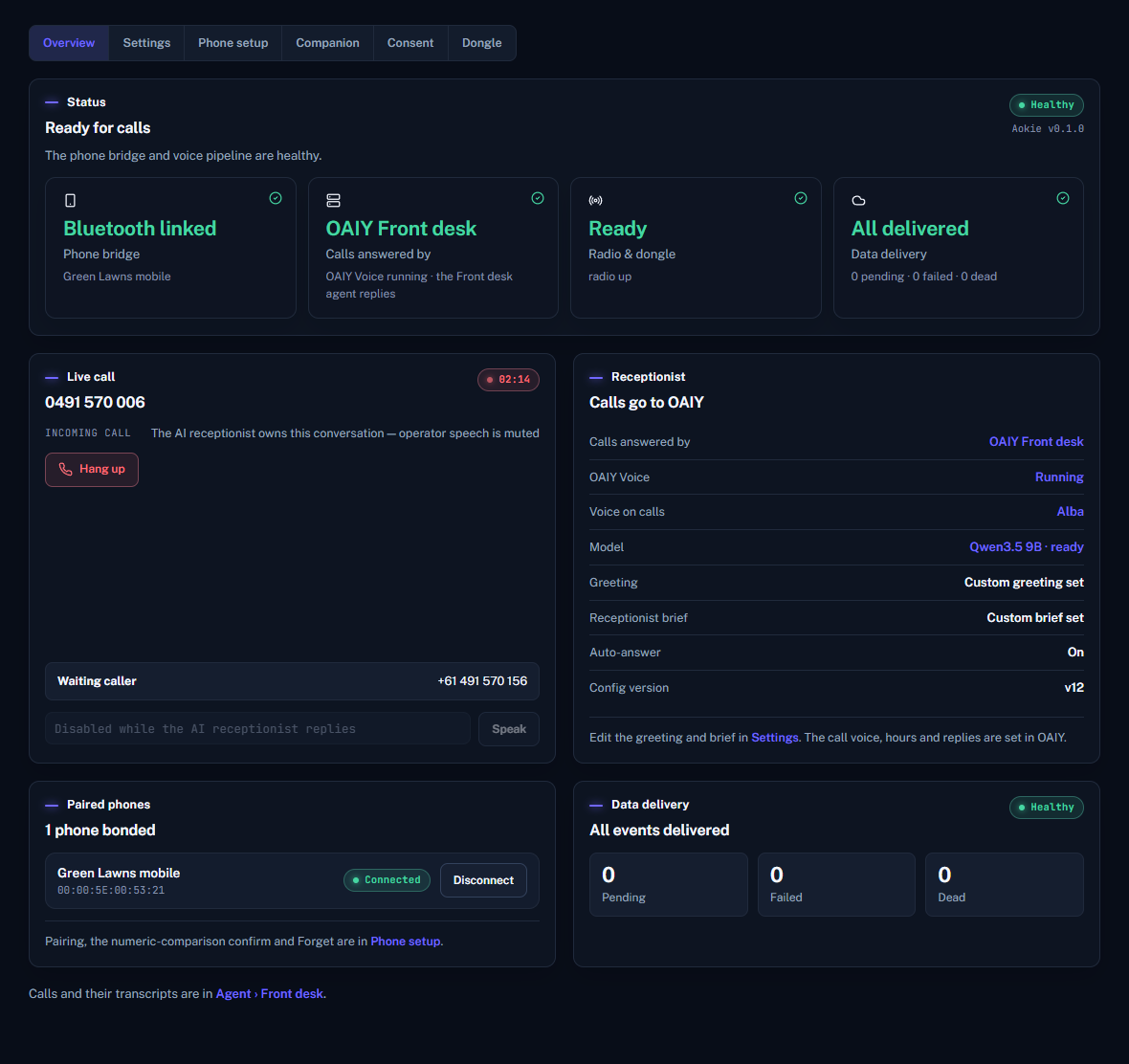Screen dimensions: 1129x1064
Task: Switch to the Overview tab
Action: [69, 43]
